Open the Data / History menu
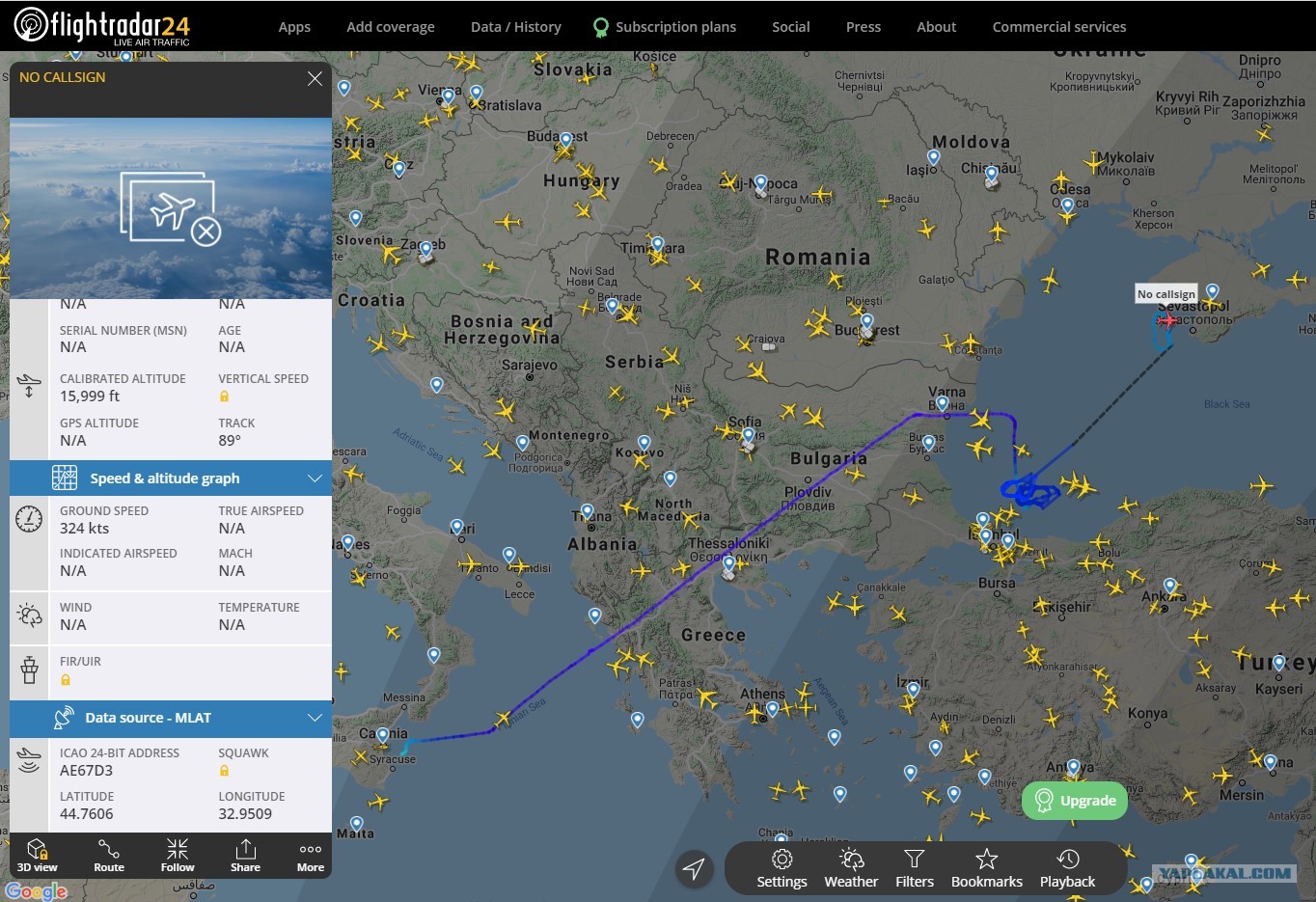The width and height of the screenshot is (1316, 902). click(x=516, y=27)
